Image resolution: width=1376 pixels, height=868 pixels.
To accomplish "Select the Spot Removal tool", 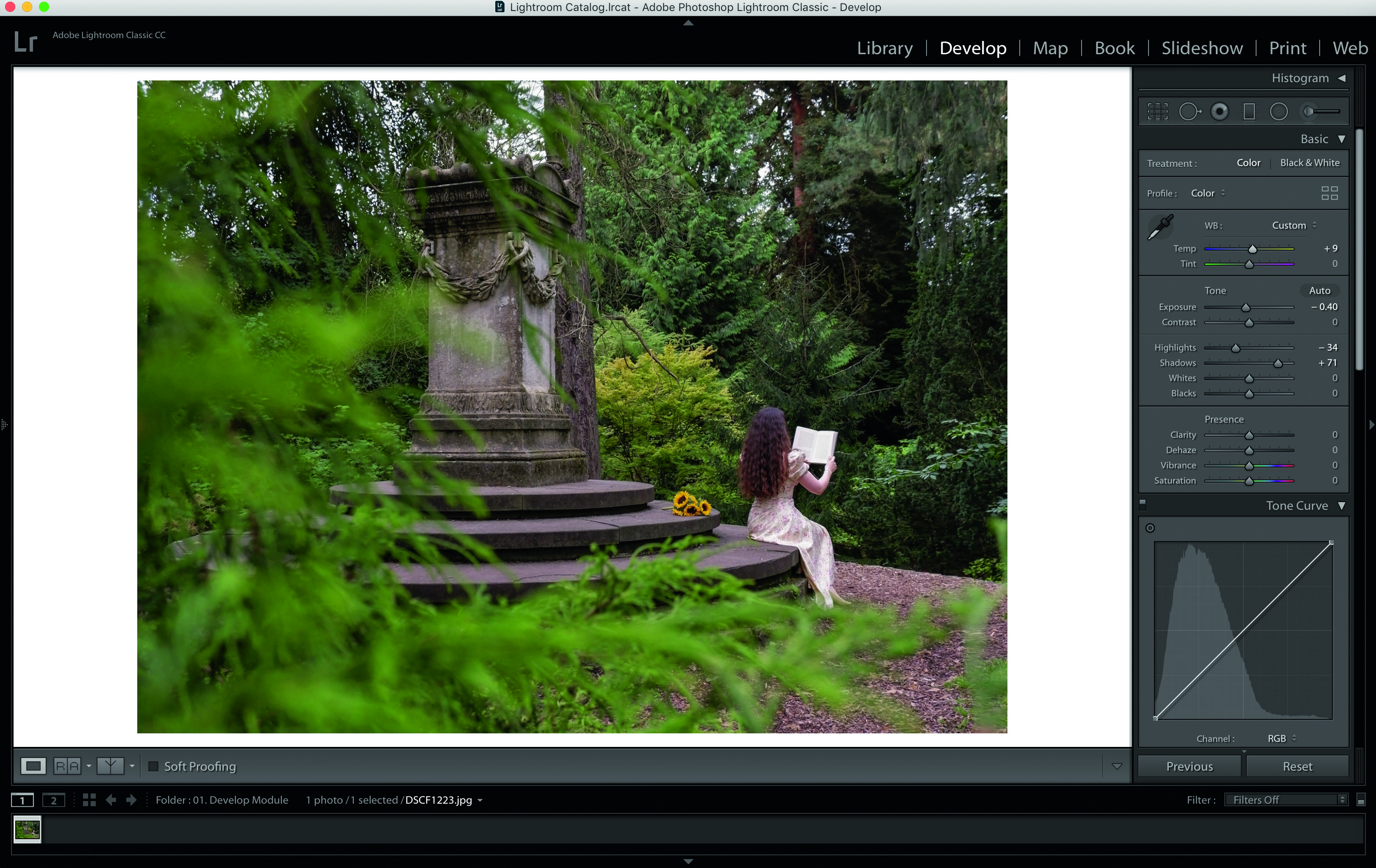I will (1190, 111).
